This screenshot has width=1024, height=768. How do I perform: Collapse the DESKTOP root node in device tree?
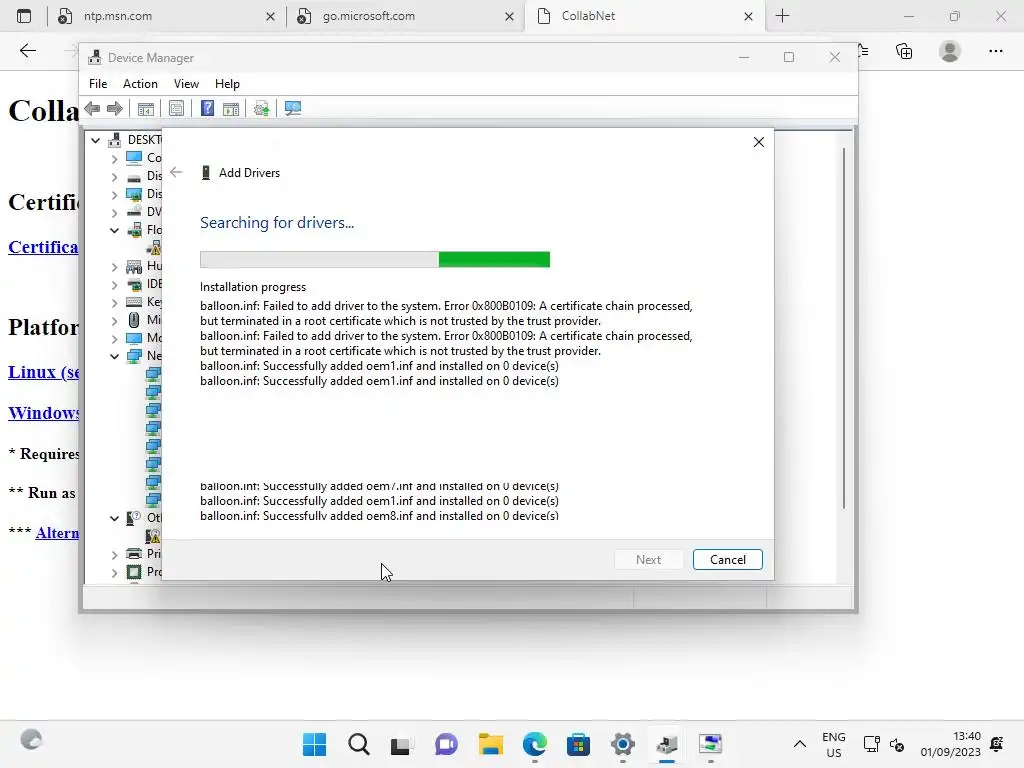click(x=95, y=140)
